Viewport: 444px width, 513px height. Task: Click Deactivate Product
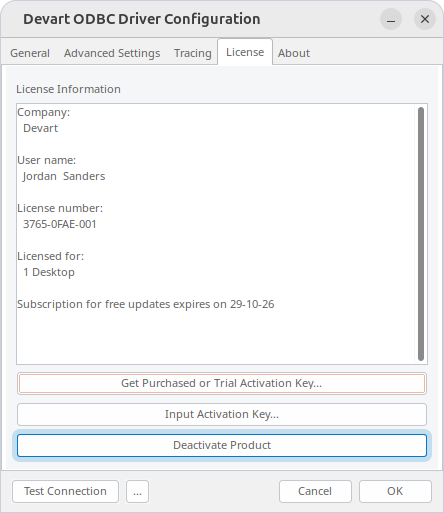click(222, 445)
